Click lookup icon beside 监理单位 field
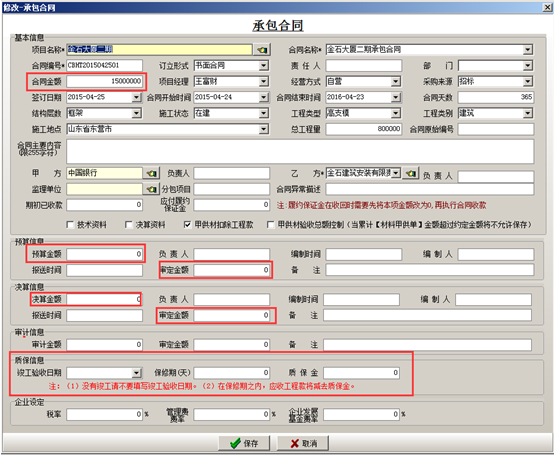554x456 pixels. (x=152, y=189)
